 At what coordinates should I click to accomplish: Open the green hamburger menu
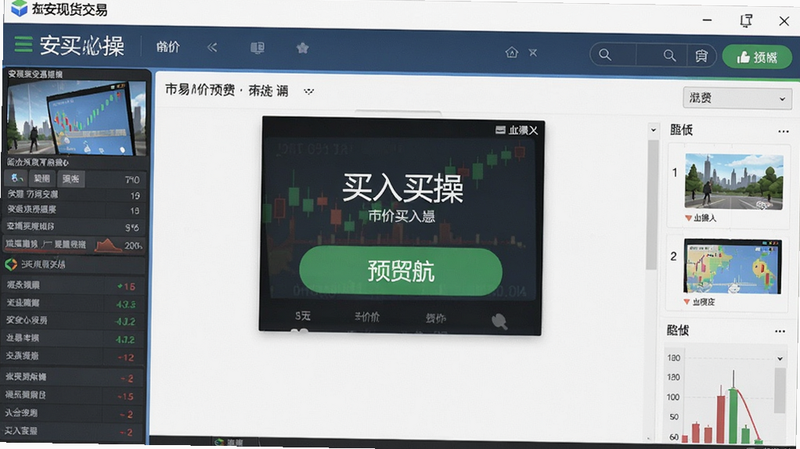pyautogui.click(x=23, y=45)
